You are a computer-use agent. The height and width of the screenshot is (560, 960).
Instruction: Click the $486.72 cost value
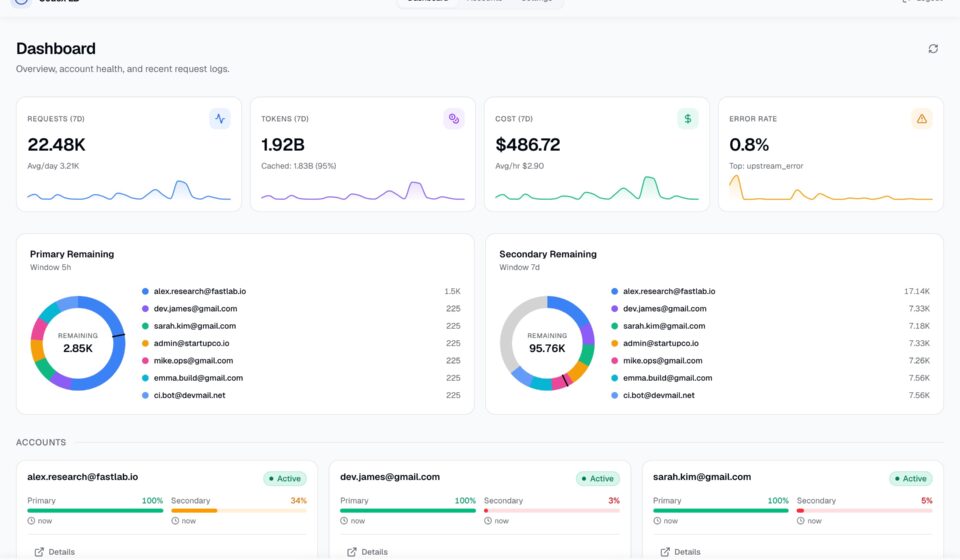coord(528,145)
